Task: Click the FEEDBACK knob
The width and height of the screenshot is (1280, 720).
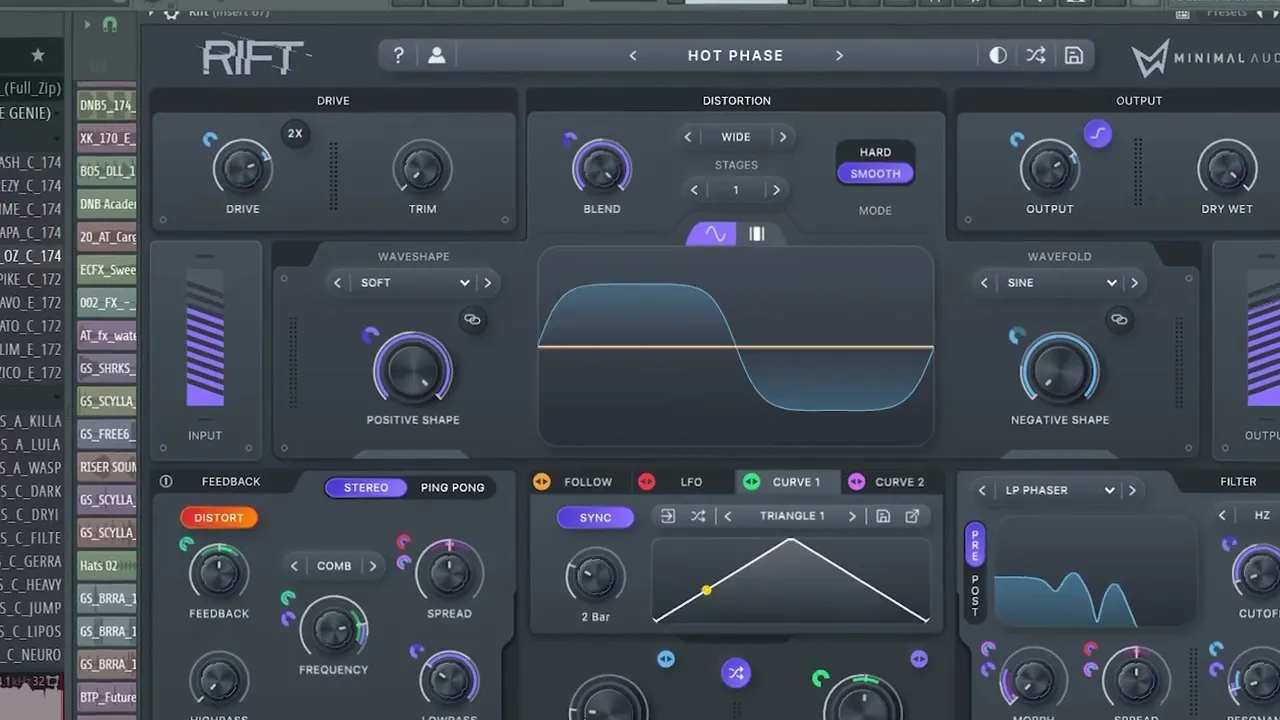Action: 219,574
